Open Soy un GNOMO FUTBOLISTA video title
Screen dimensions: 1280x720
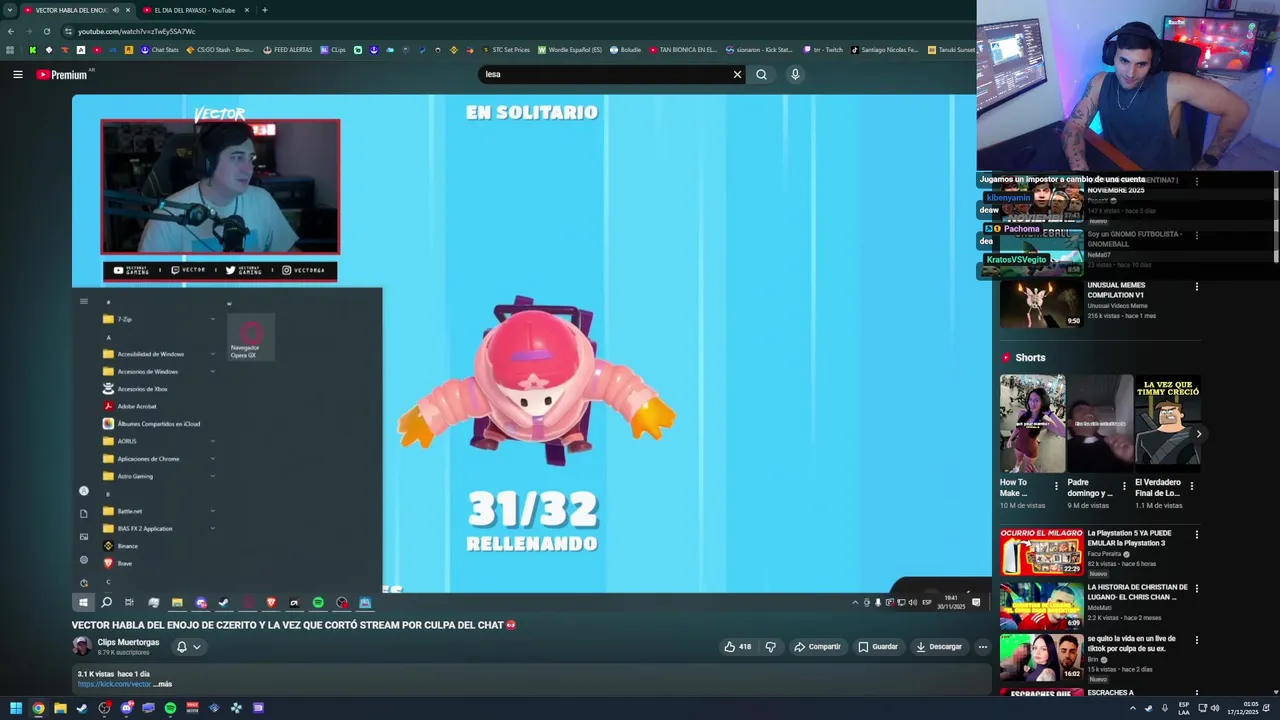tap(1135, 239)
